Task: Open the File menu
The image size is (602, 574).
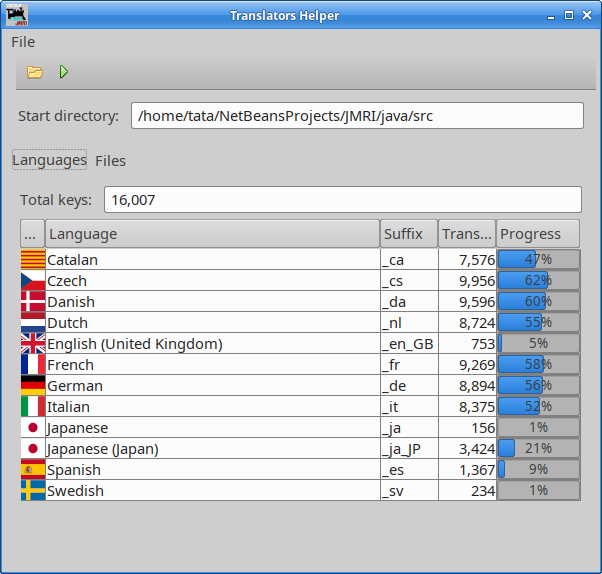Action: click(x=23, y=42)
